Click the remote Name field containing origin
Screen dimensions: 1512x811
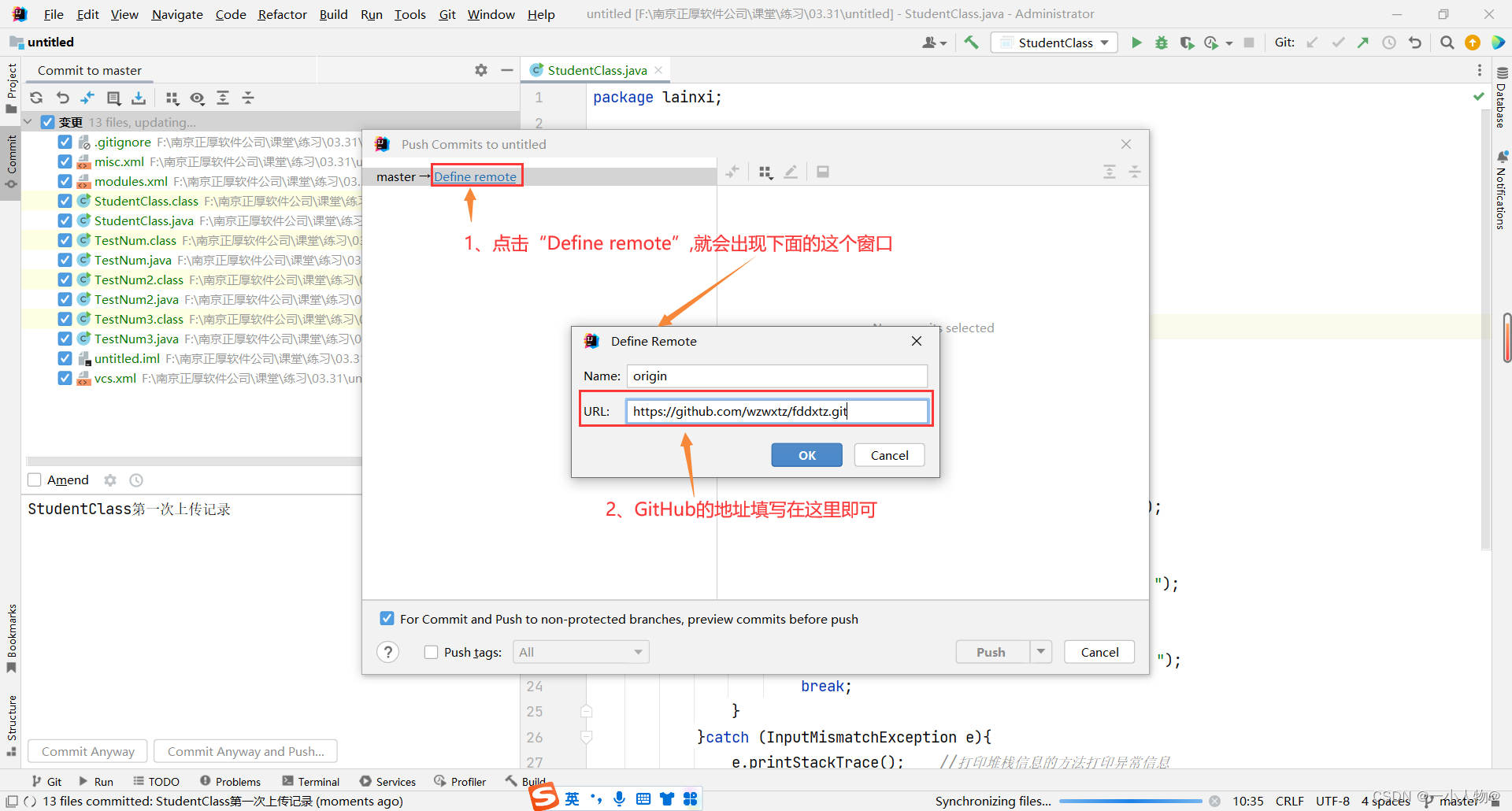776,376
